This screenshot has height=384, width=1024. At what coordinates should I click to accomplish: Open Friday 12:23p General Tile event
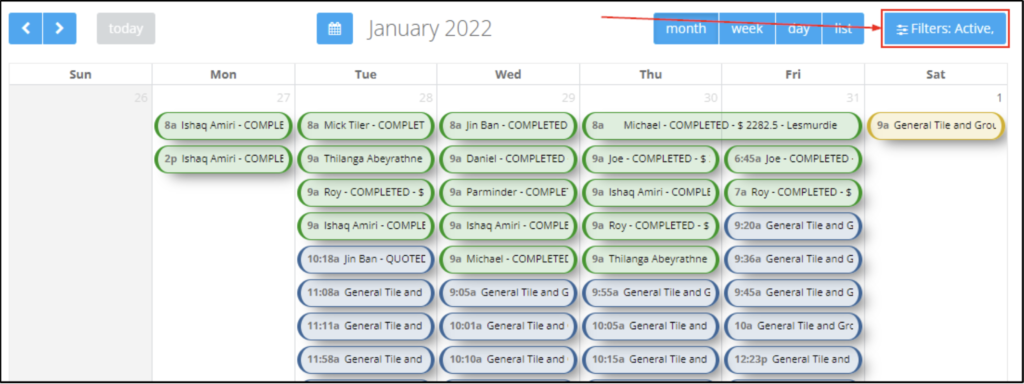tap(793, 359)
